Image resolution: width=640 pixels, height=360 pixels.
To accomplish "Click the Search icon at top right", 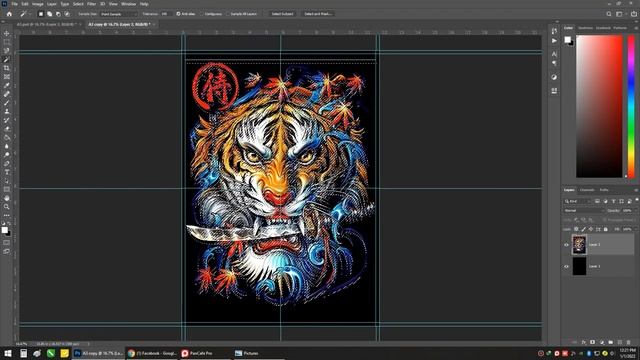I will [609, 14].
